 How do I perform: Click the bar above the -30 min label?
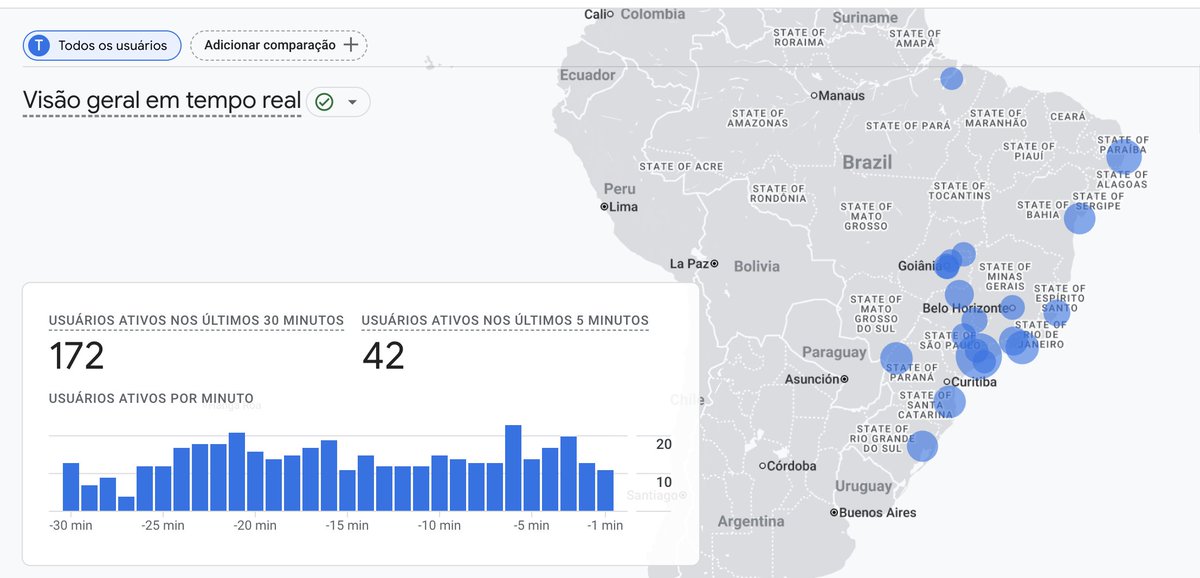[71, 487]
